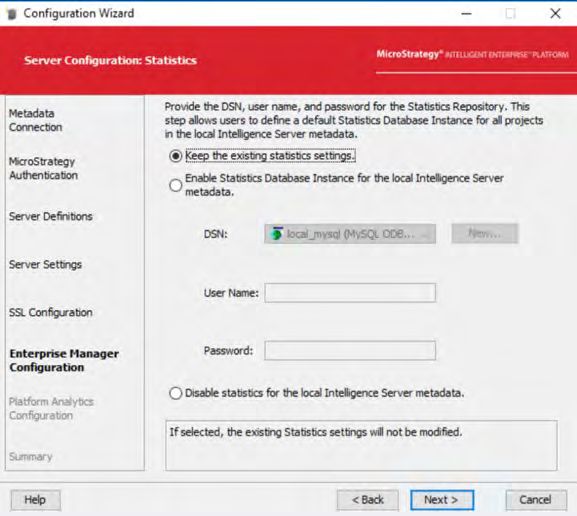Select Server Definitions in sidebar

pos(50,216)
